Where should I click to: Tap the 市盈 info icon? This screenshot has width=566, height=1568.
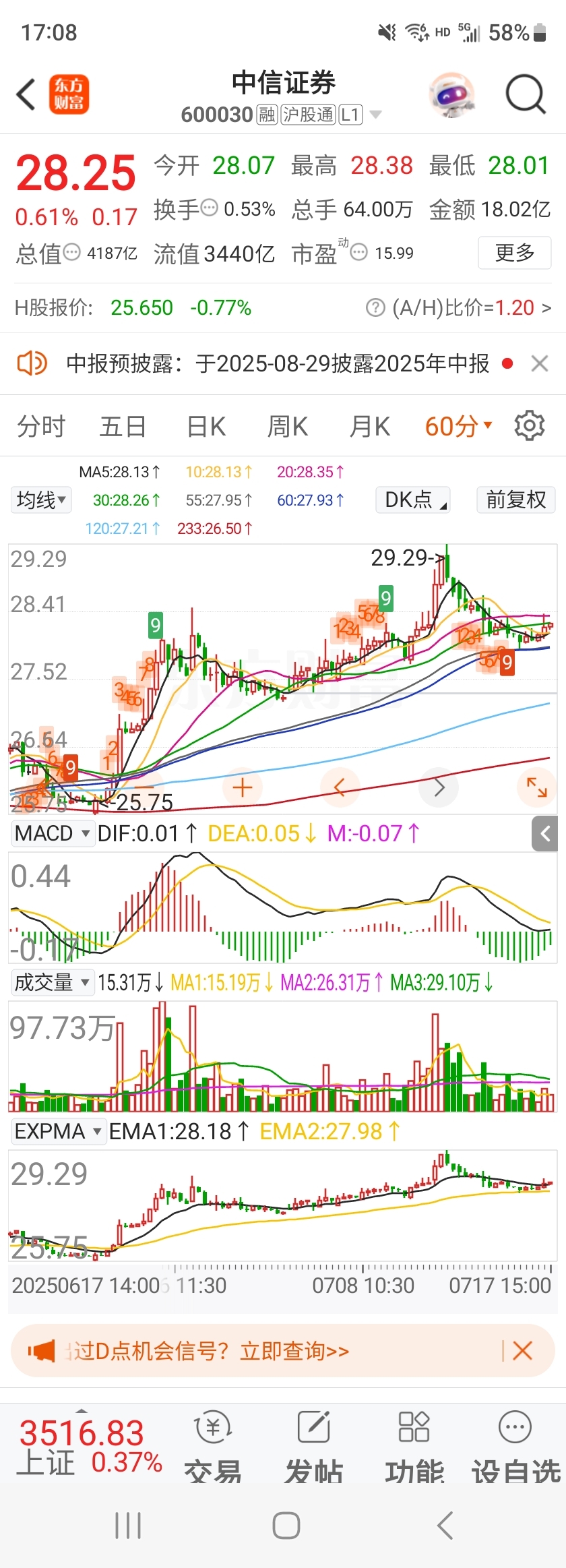tap(359, 253)
